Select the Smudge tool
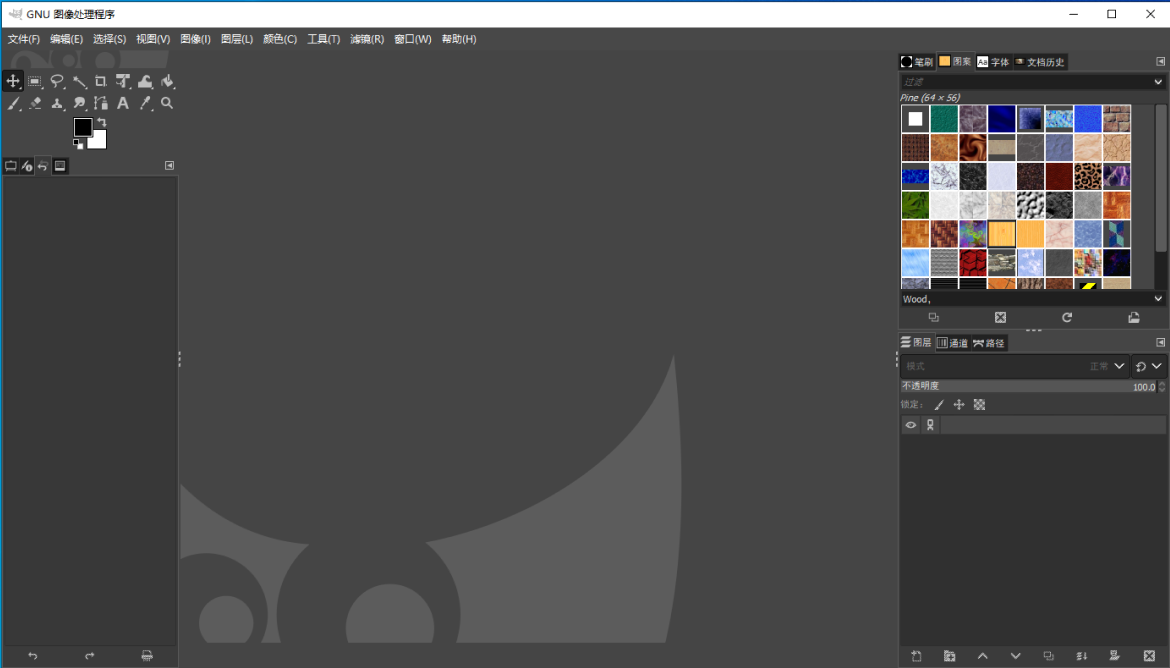This screenshot has width=1170, height=668. (79, 104)
